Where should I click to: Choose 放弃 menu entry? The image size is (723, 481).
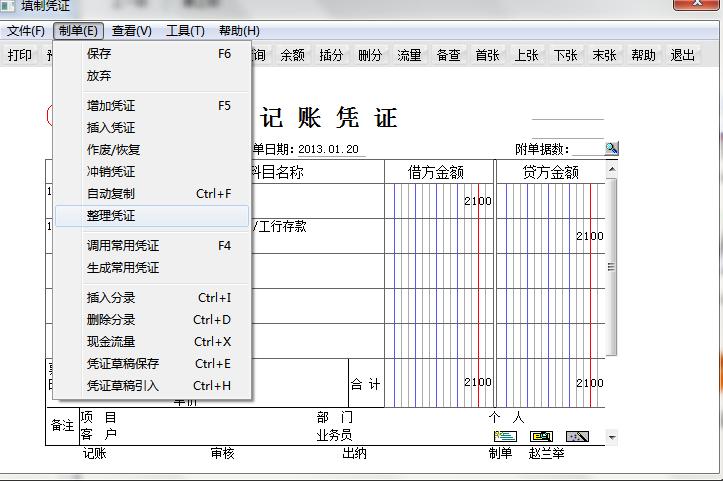(x=152, y=75)
